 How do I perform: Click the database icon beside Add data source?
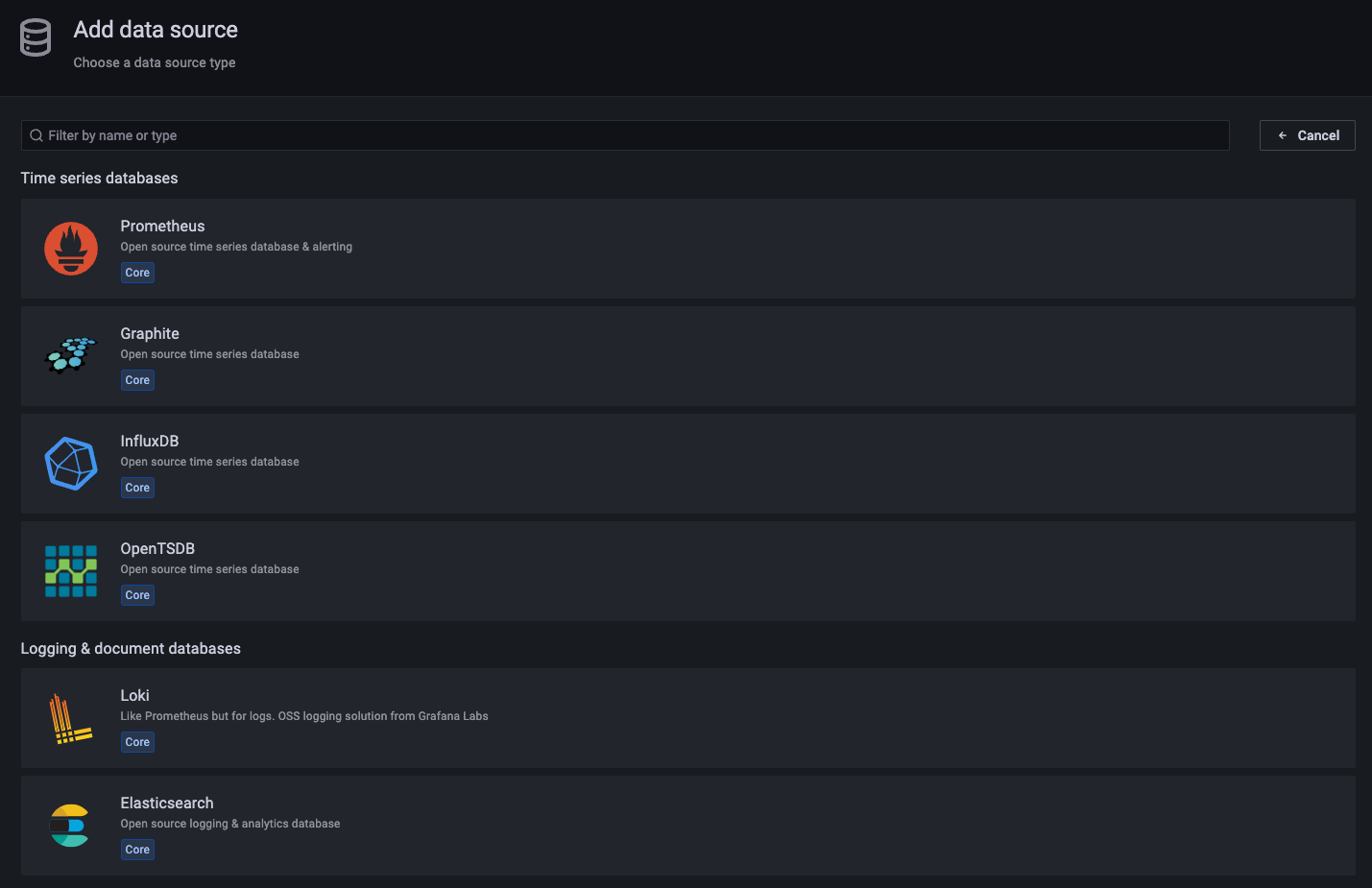click(36, 37)
